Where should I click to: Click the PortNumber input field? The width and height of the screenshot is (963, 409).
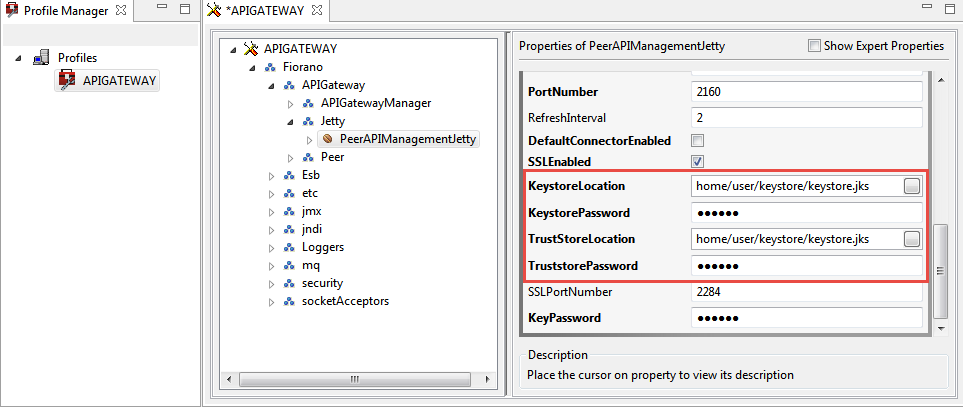807,92
